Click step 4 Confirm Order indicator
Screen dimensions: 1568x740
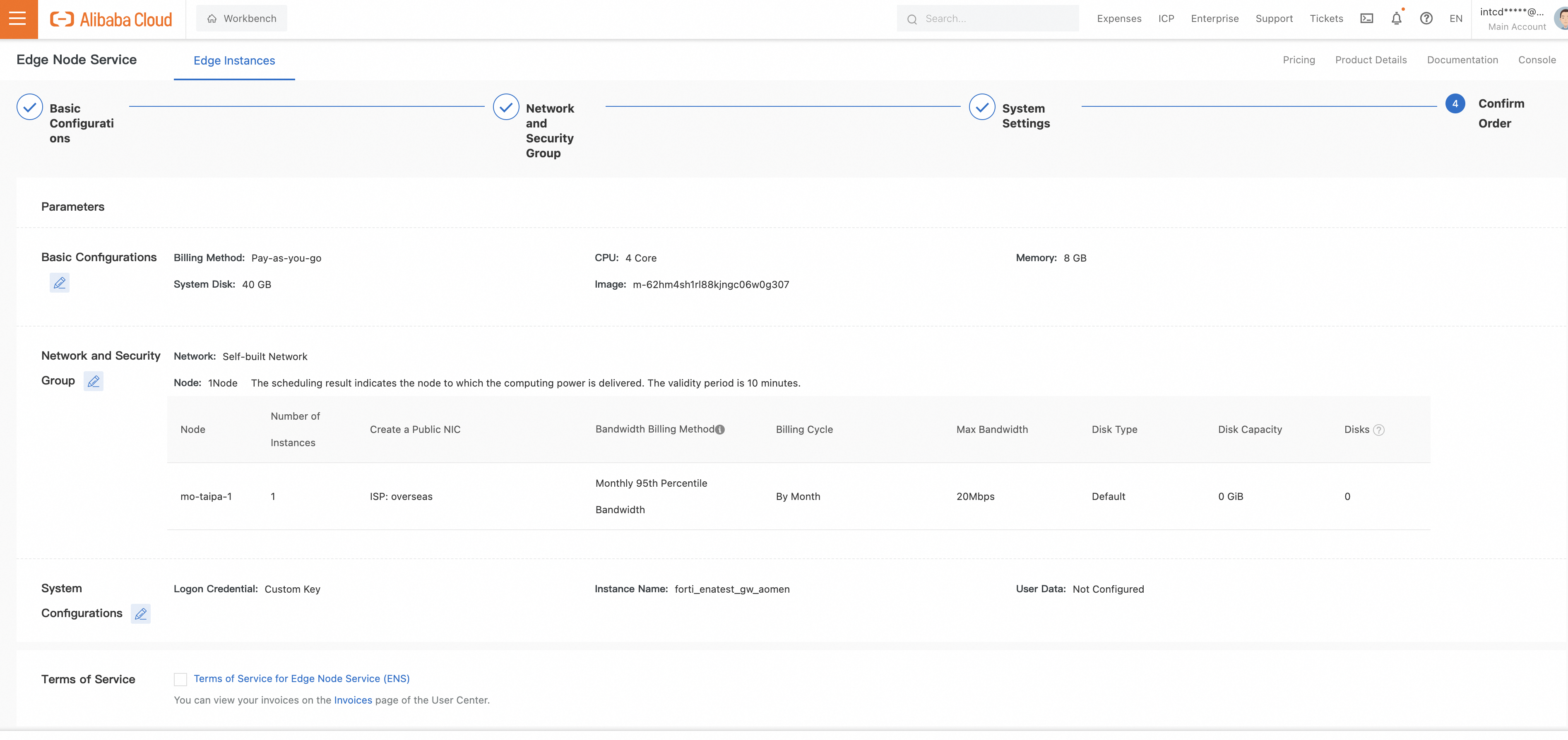1455,103
